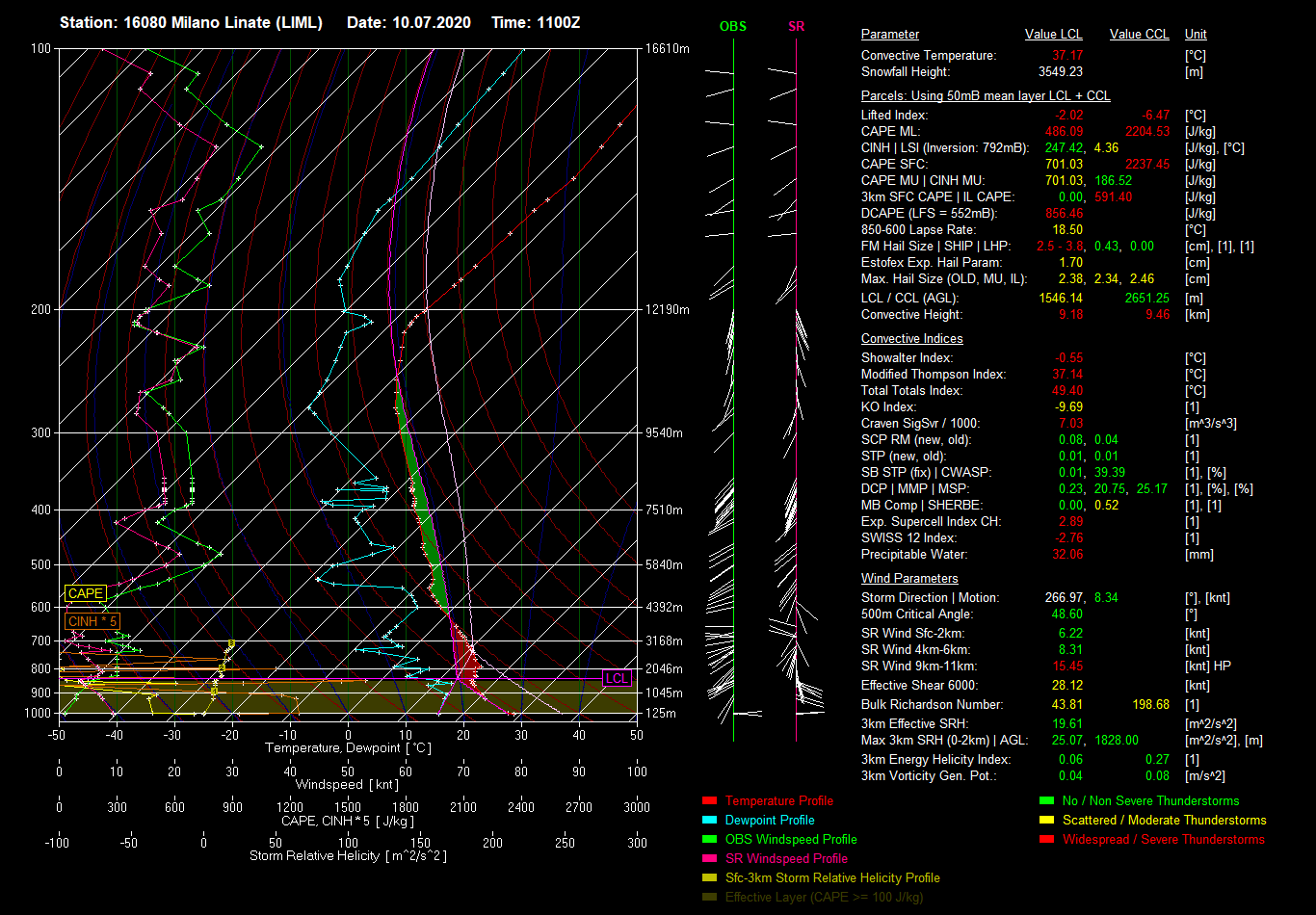Viewport: 1316px width, 915px height.
Task: Click the Wind Parameters section heading
Action: [x=909, y=578]
